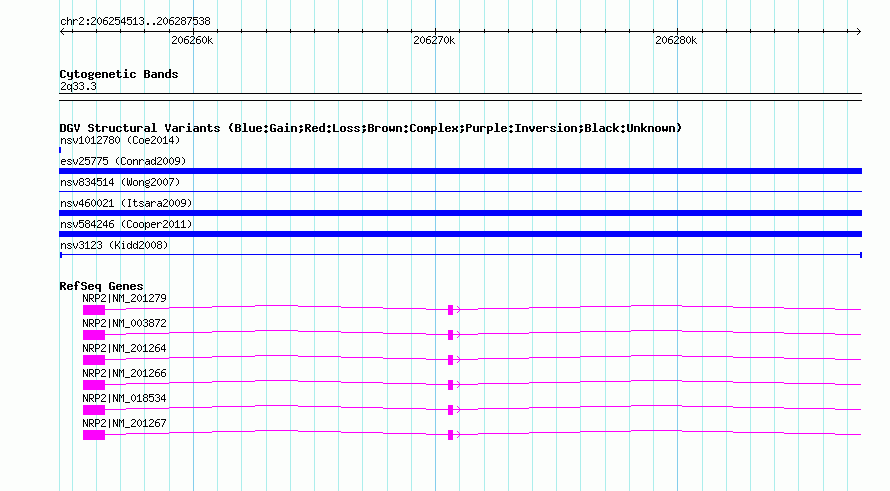Screen dimensions: 890x491
Task: Open transcript NRP2|NM_201264 label
Action: [x=124, y=349]
